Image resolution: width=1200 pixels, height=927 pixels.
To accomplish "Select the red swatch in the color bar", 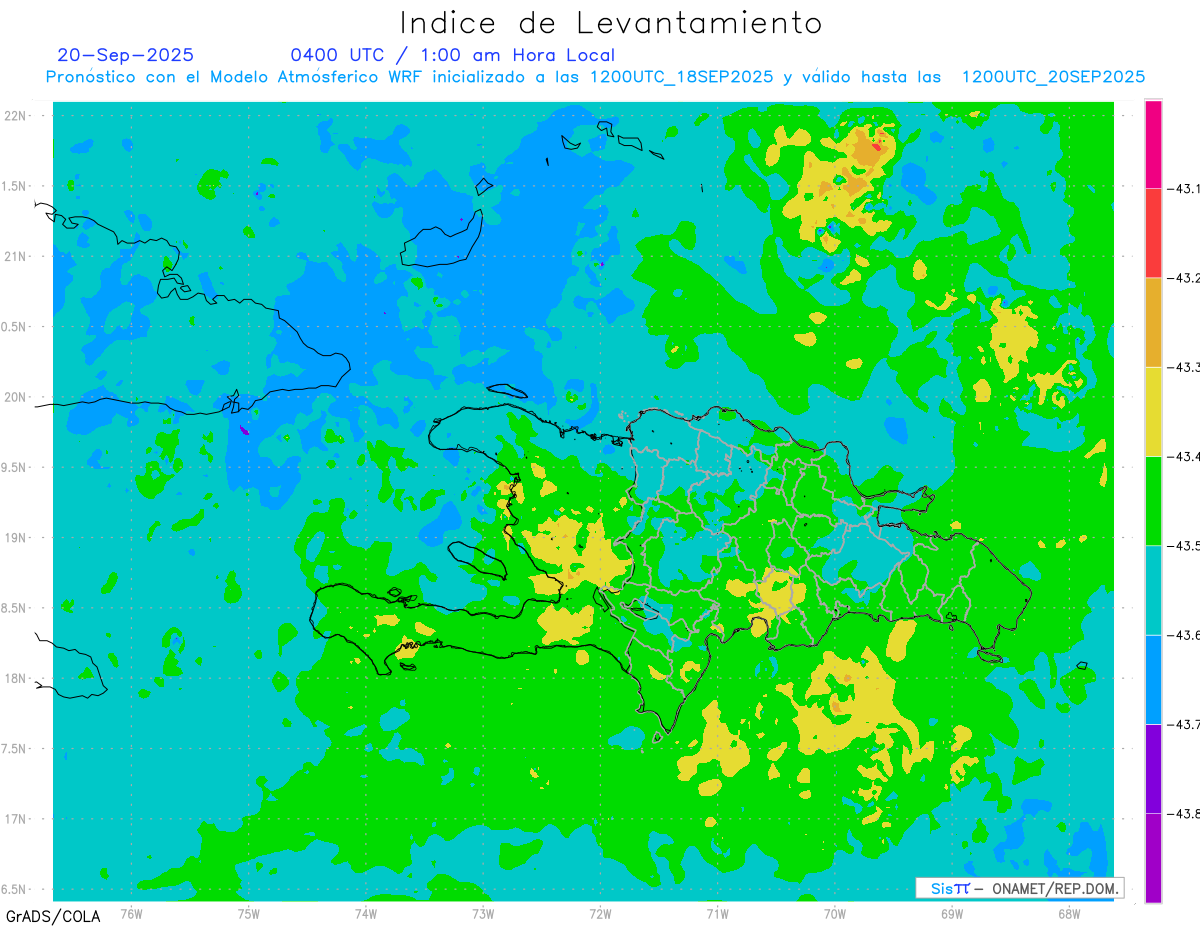I will (1153, 233).
